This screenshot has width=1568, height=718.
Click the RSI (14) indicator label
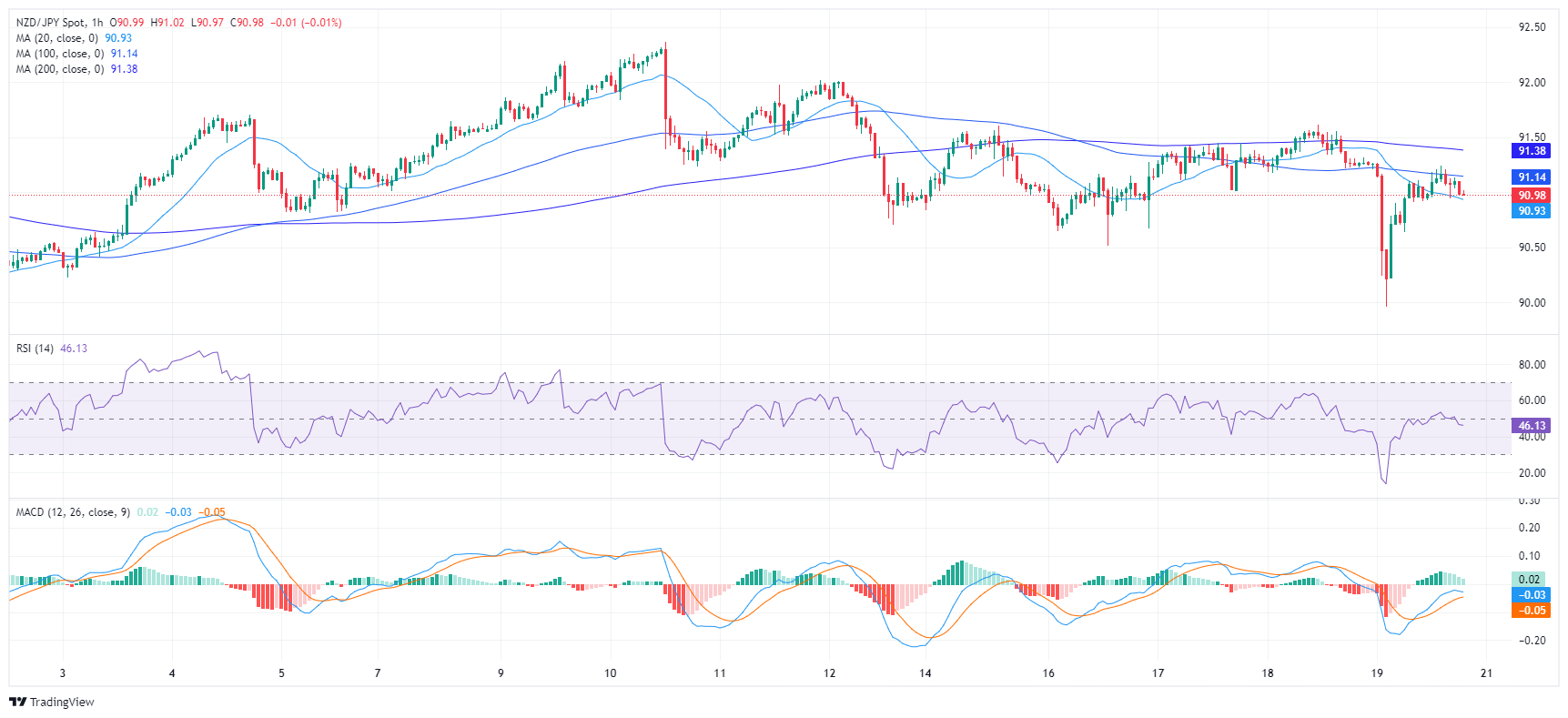tap(35, 349)
